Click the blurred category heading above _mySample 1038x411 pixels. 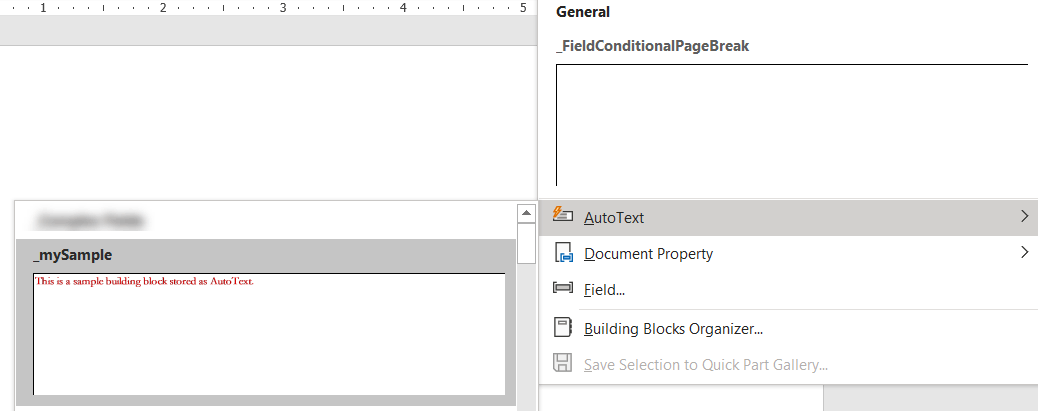[x=91, y=220]
